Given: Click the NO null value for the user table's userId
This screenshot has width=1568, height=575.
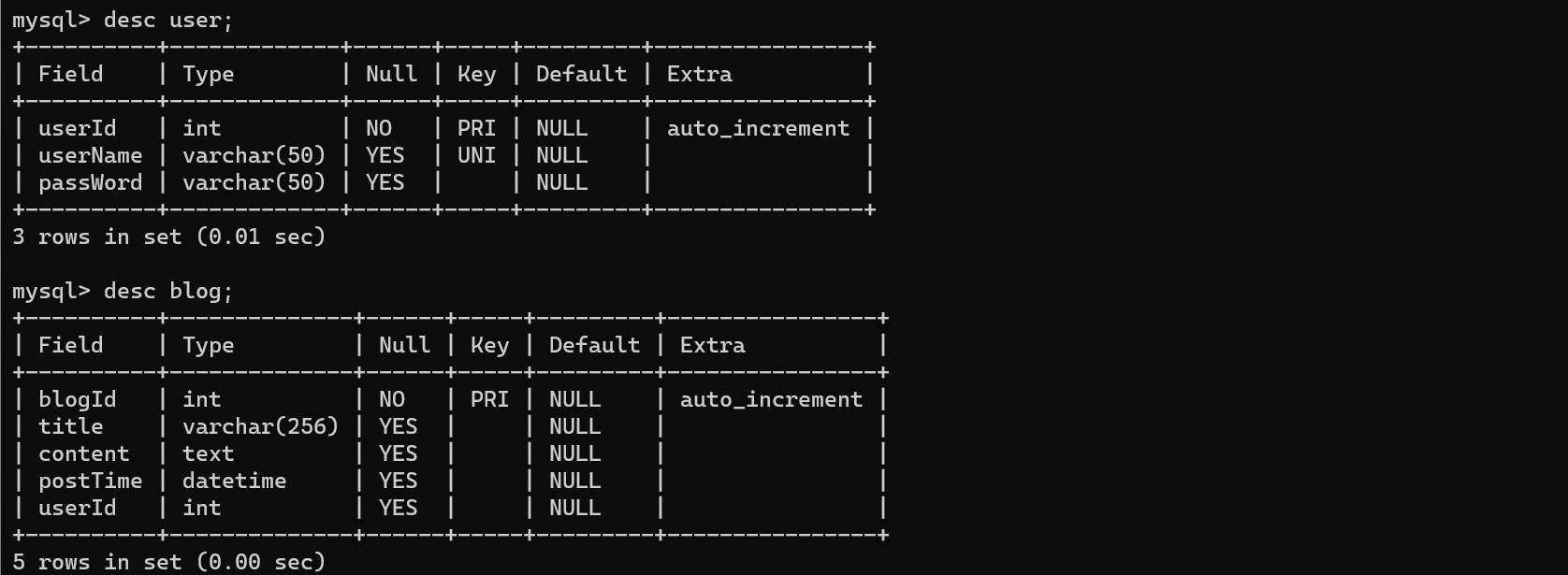Looking at the screenshot, I should pos(379,128).
